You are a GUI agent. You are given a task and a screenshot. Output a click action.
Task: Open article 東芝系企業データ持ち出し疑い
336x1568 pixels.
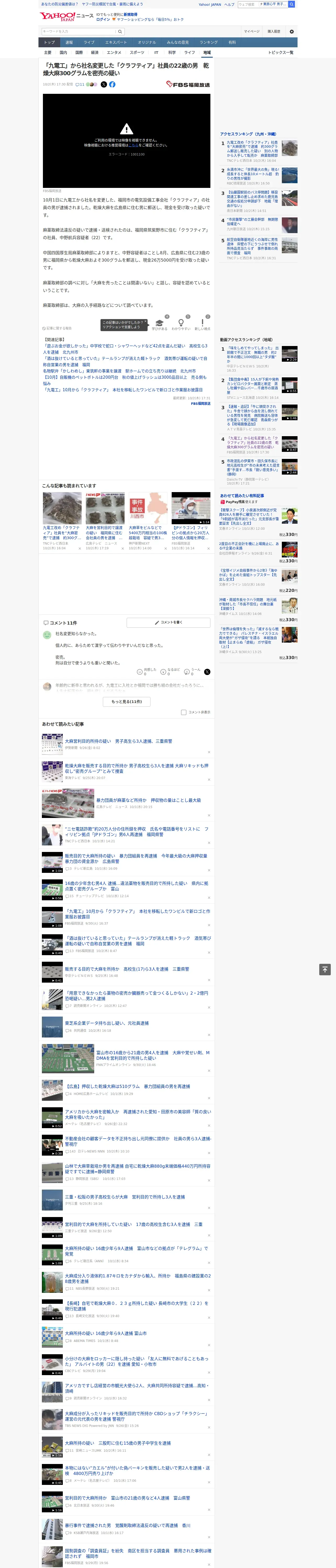point(107,1023)
